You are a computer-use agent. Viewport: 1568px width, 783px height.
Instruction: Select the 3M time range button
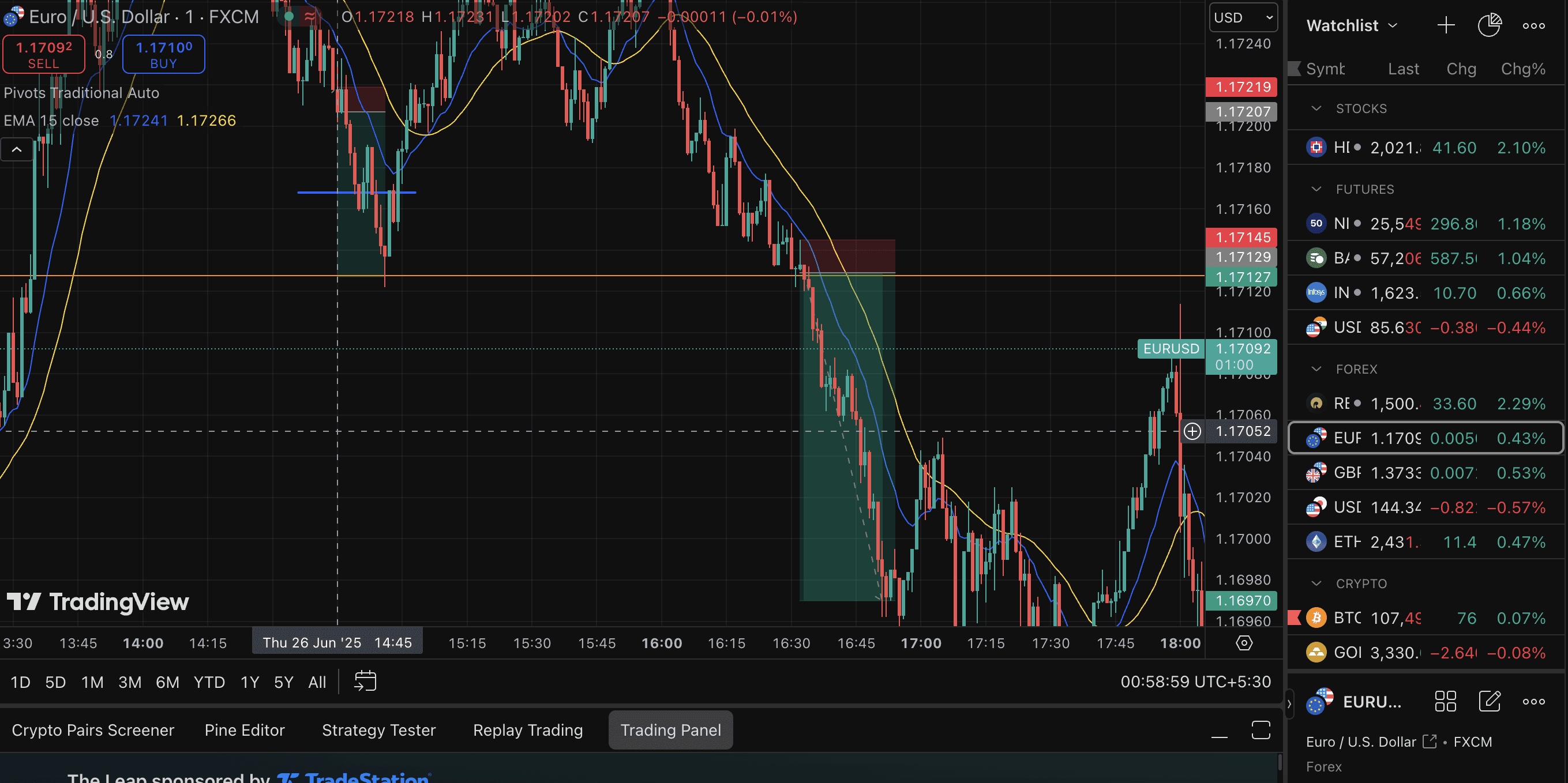130,682
